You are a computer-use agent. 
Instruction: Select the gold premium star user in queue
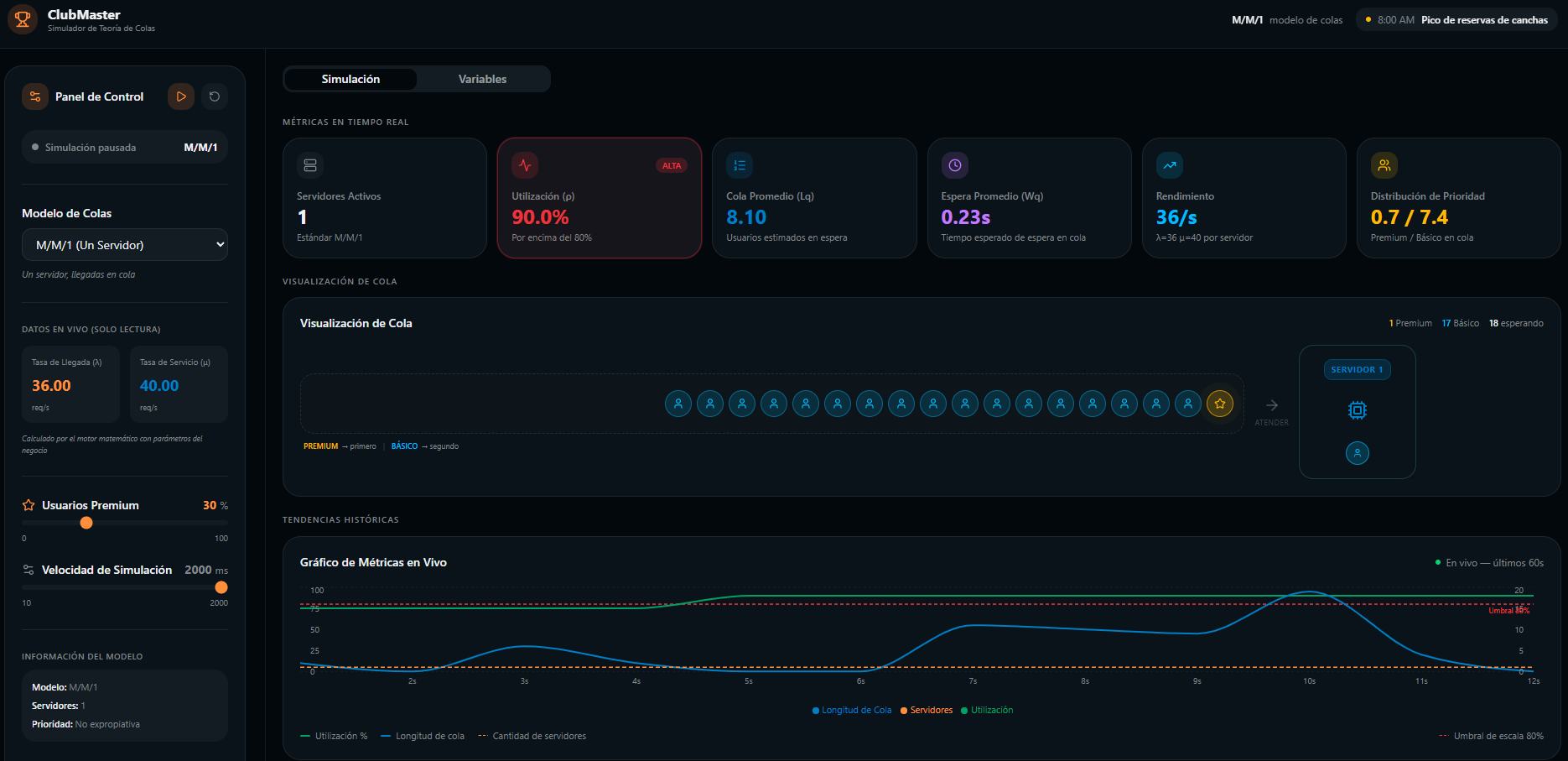(1220, 404)
